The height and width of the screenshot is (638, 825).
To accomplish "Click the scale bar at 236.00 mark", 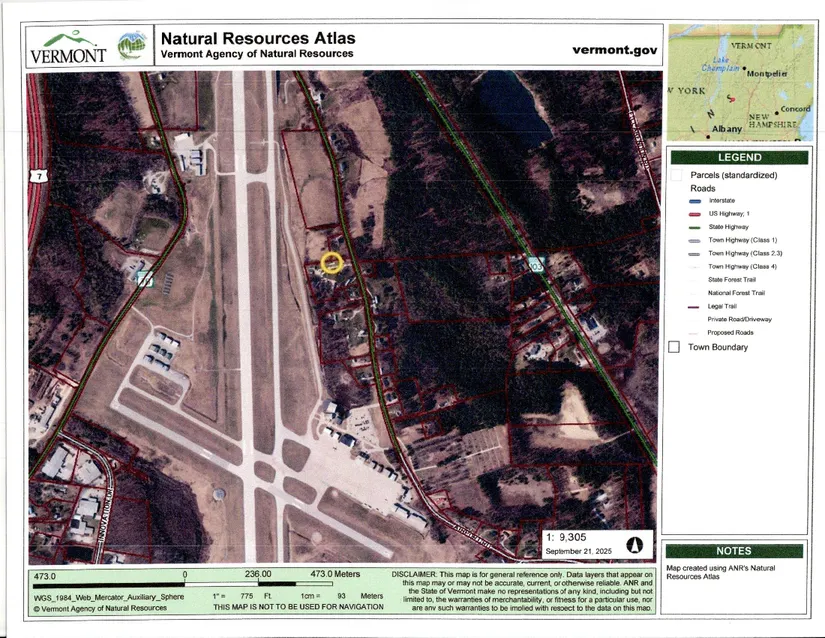I will point(258,575).
